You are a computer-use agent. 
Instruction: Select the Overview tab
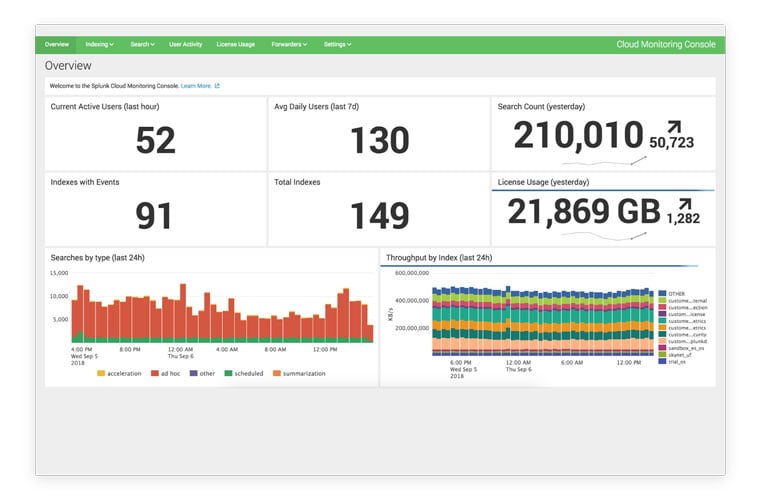56,45
